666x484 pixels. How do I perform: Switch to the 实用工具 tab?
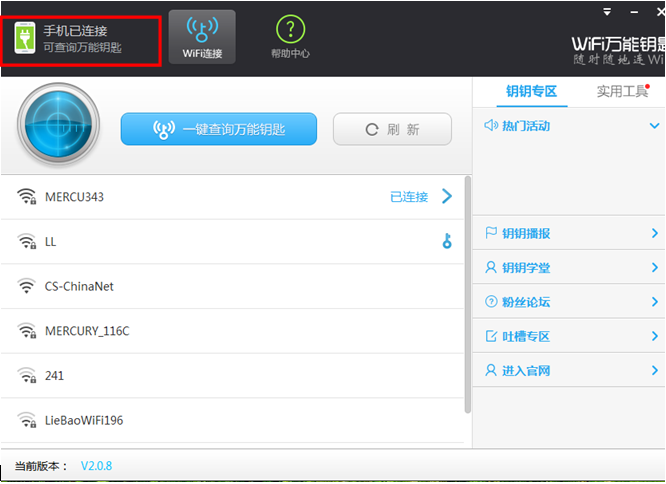[622, 91]
